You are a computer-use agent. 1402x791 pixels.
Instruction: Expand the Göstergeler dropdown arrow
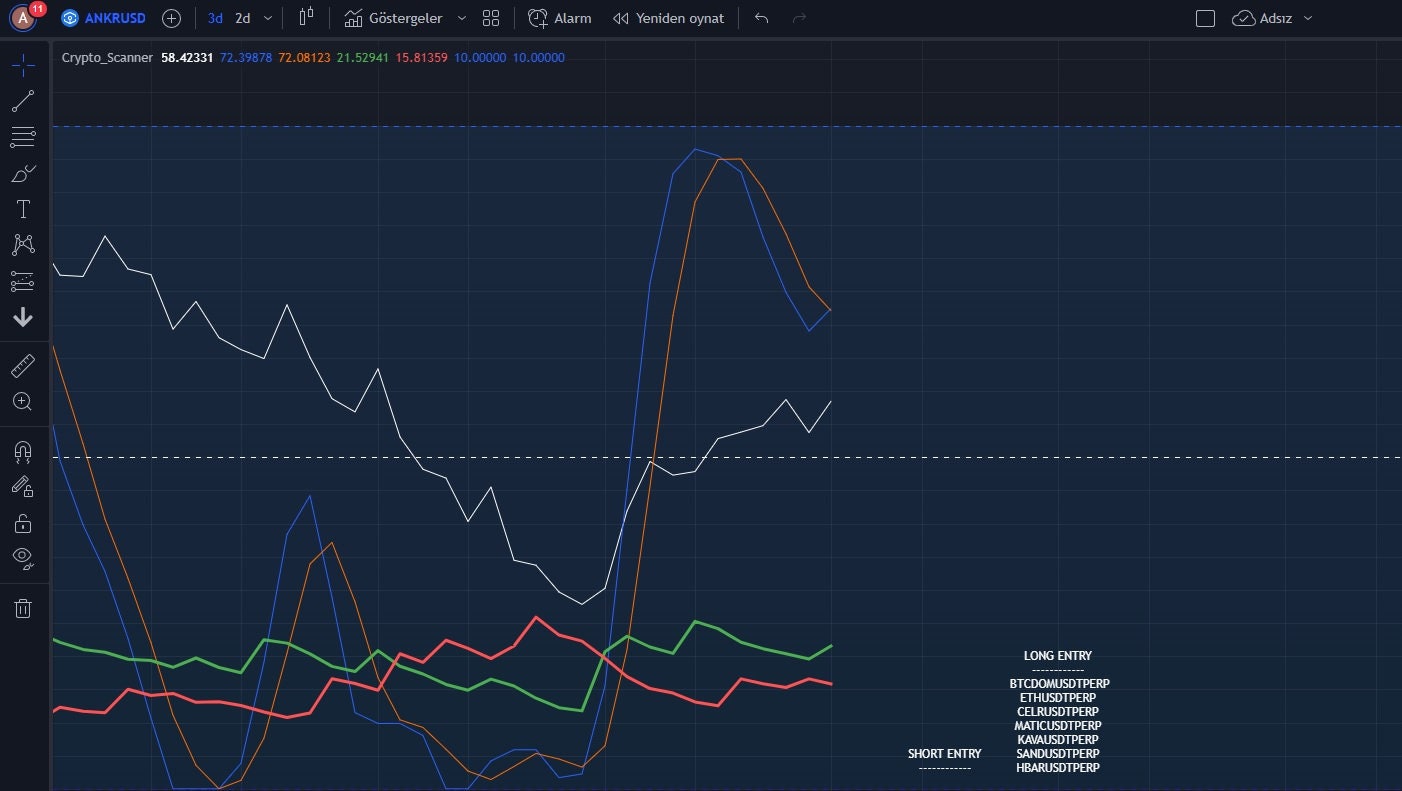(461, 17)
